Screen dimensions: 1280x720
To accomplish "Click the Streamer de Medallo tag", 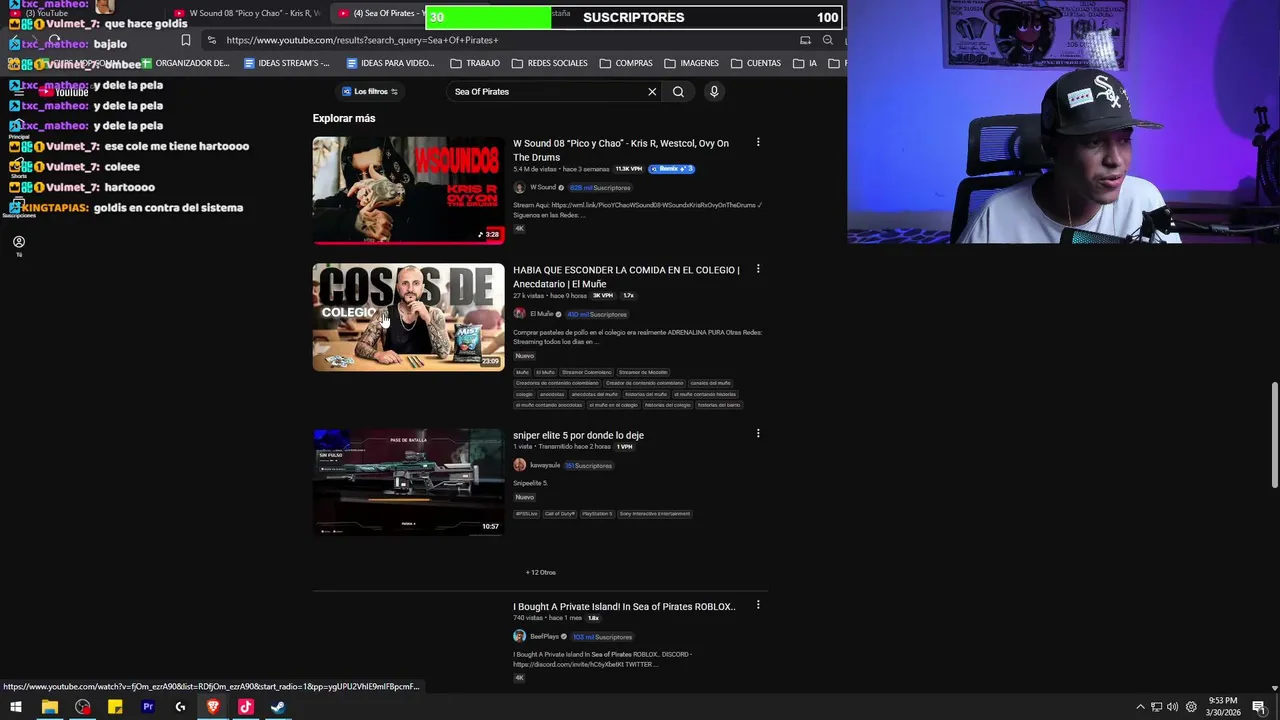I will 643,372.
